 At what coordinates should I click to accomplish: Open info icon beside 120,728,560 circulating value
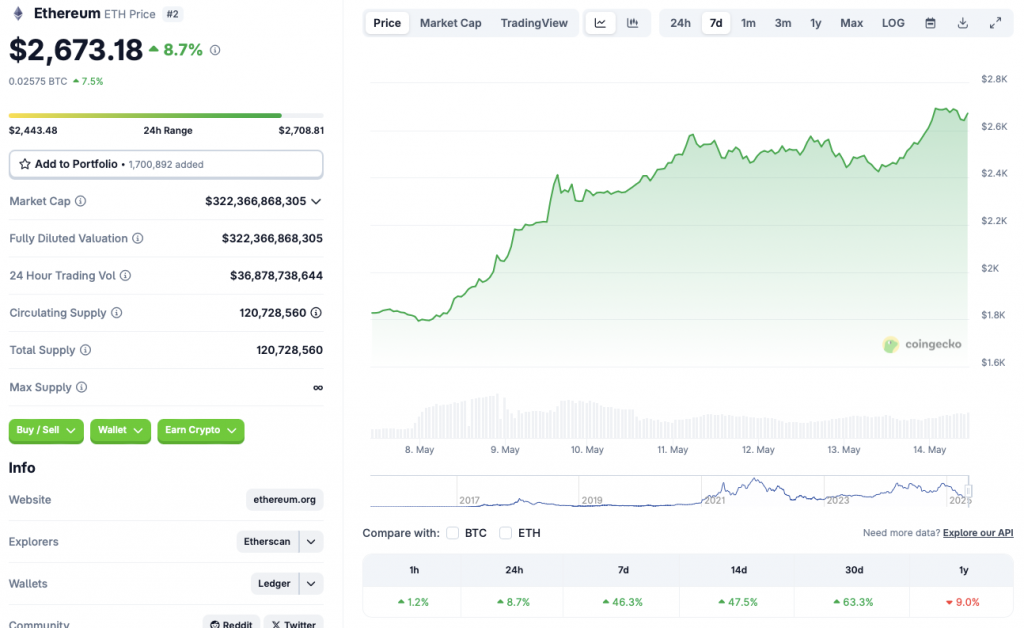[316, 313]
